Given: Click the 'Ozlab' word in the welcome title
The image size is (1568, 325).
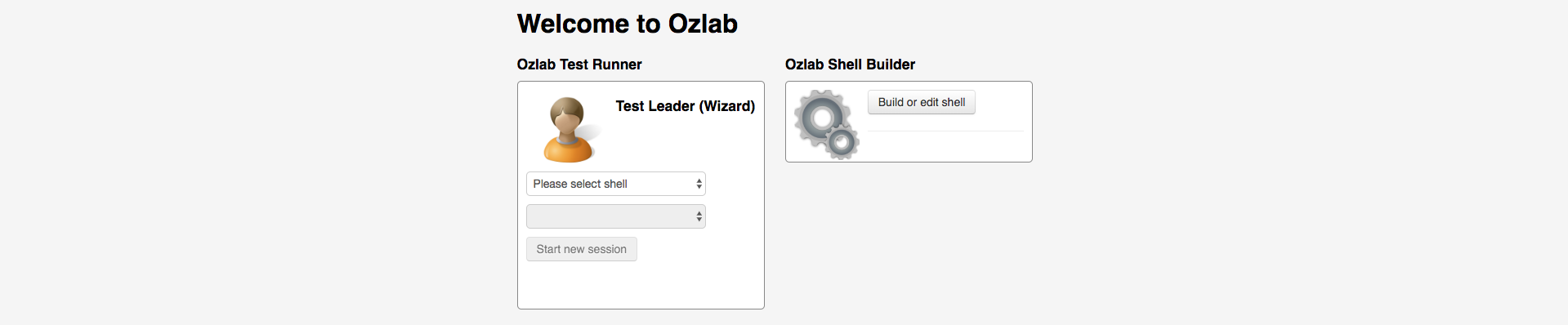Looking at the screenshot, I should click(703, 24).
